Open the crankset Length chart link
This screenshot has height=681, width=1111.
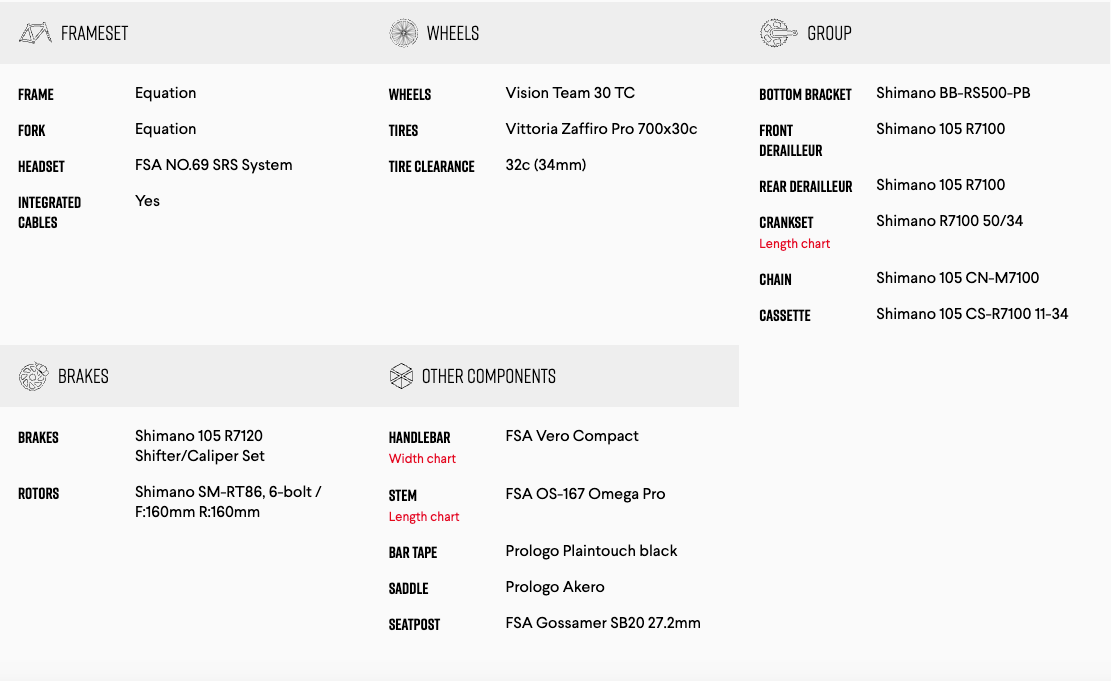pos(794,244)
